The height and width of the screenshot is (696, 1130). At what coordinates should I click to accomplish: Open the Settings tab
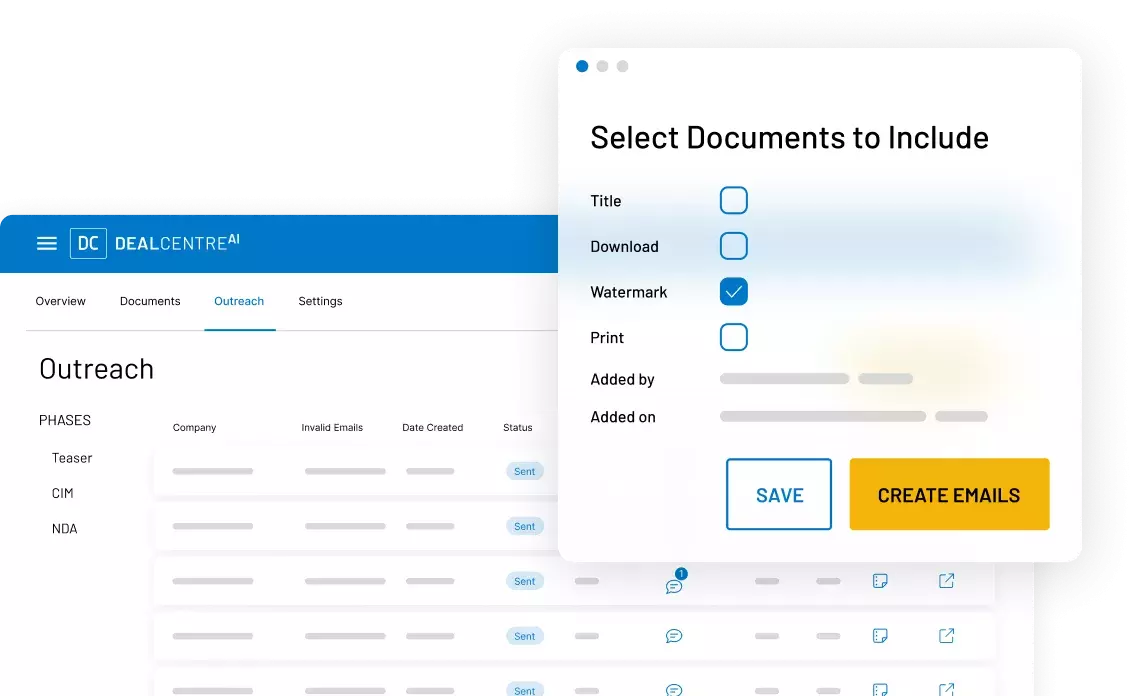320,301
